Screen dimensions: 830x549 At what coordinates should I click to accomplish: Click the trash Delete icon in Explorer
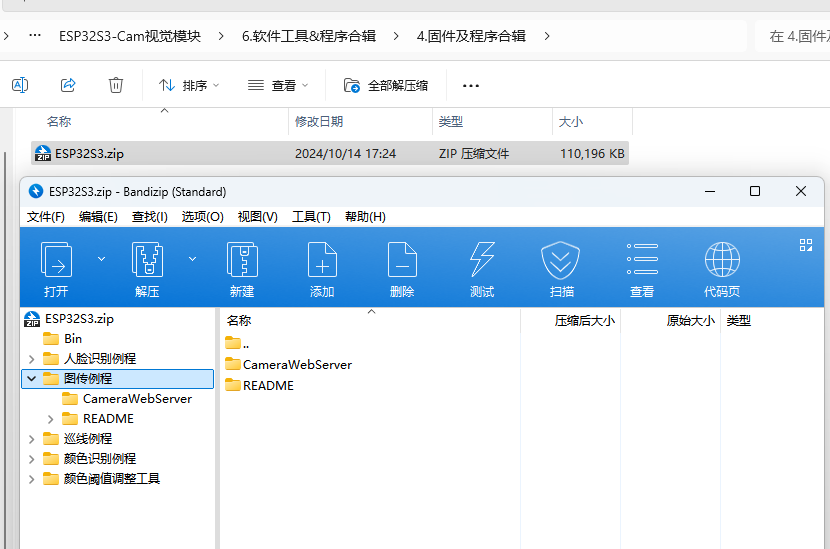[x=116, y=85]
